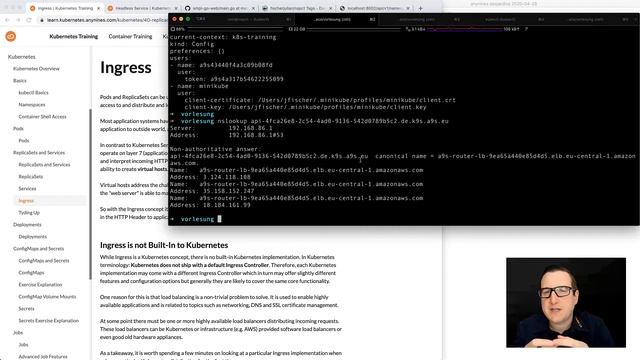Image resolution: width=640 pixels, height=360 pixels.
Task: Open Advanced Job Features sidebar link
Action: coord(43,356)
